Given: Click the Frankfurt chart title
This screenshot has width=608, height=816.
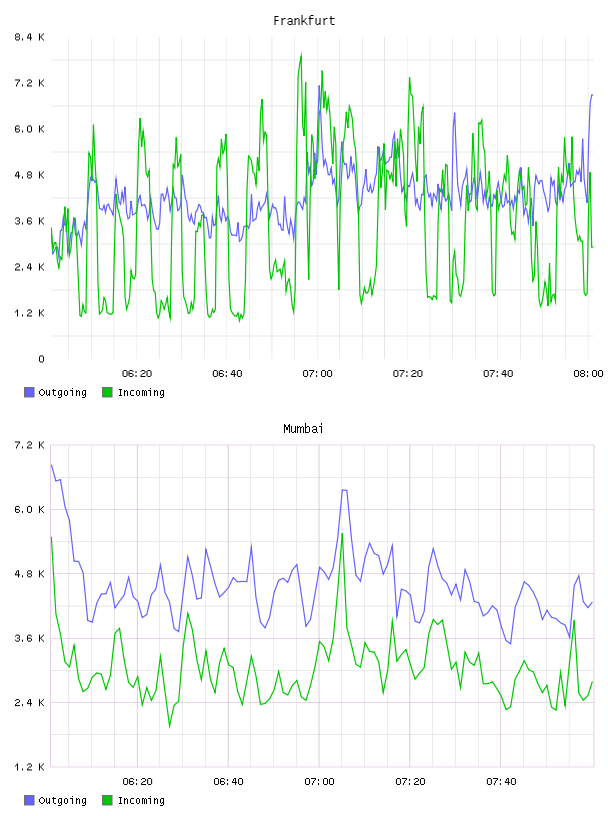Looking at the screenshot, I should pos(304,21).
